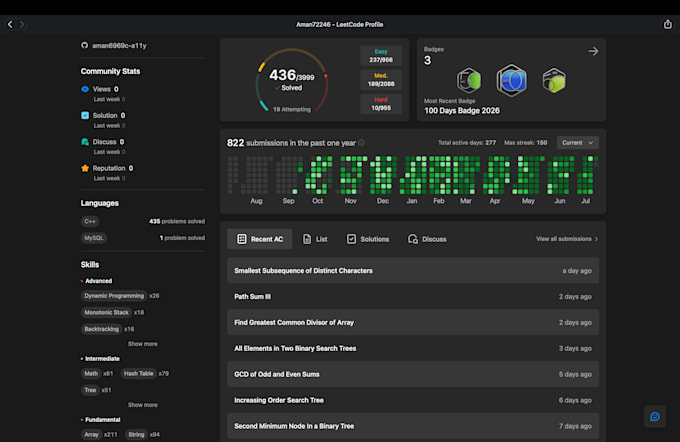Open Second Minimum Node In a Binary Tree
This screenshot has width=680, height=442.
coord(413,426)
